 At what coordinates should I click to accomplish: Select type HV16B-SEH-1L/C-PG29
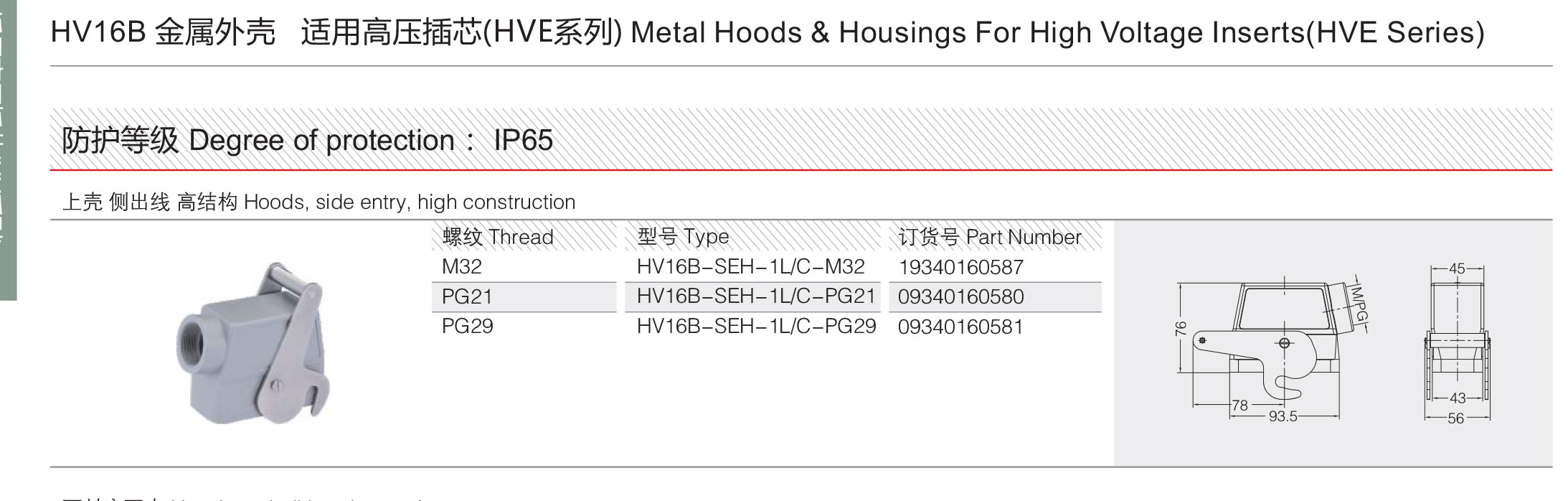(756, 326)
